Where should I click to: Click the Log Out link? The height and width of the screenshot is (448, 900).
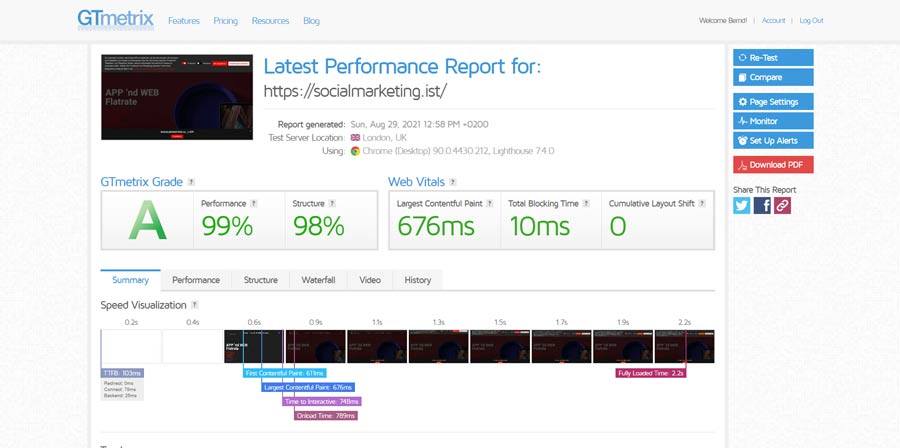(x=811, y=21)
